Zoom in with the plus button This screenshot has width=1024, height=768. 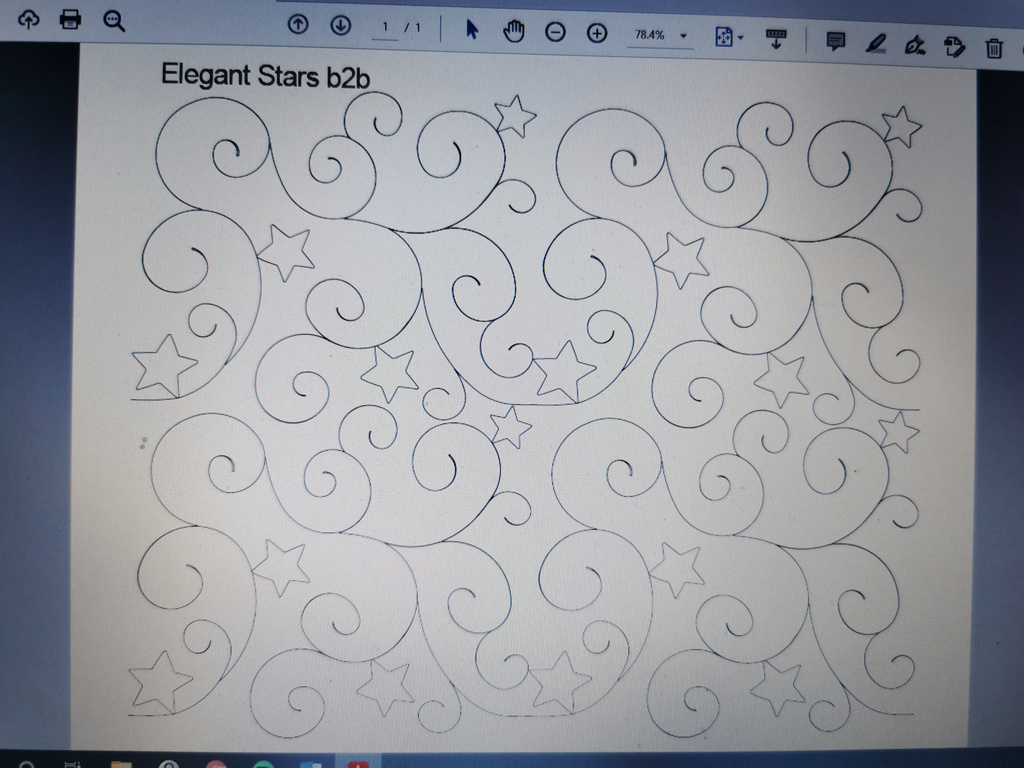pyautogui.click(x=597, y=34)
